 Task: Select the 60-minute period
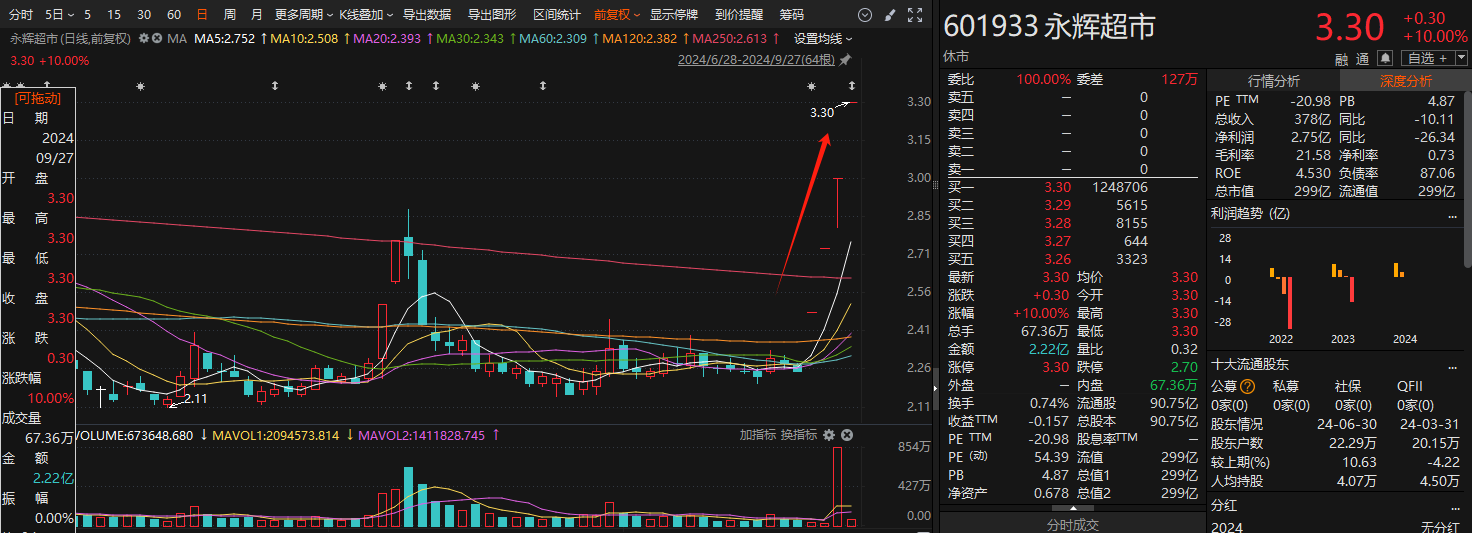(x=174, y=15)
